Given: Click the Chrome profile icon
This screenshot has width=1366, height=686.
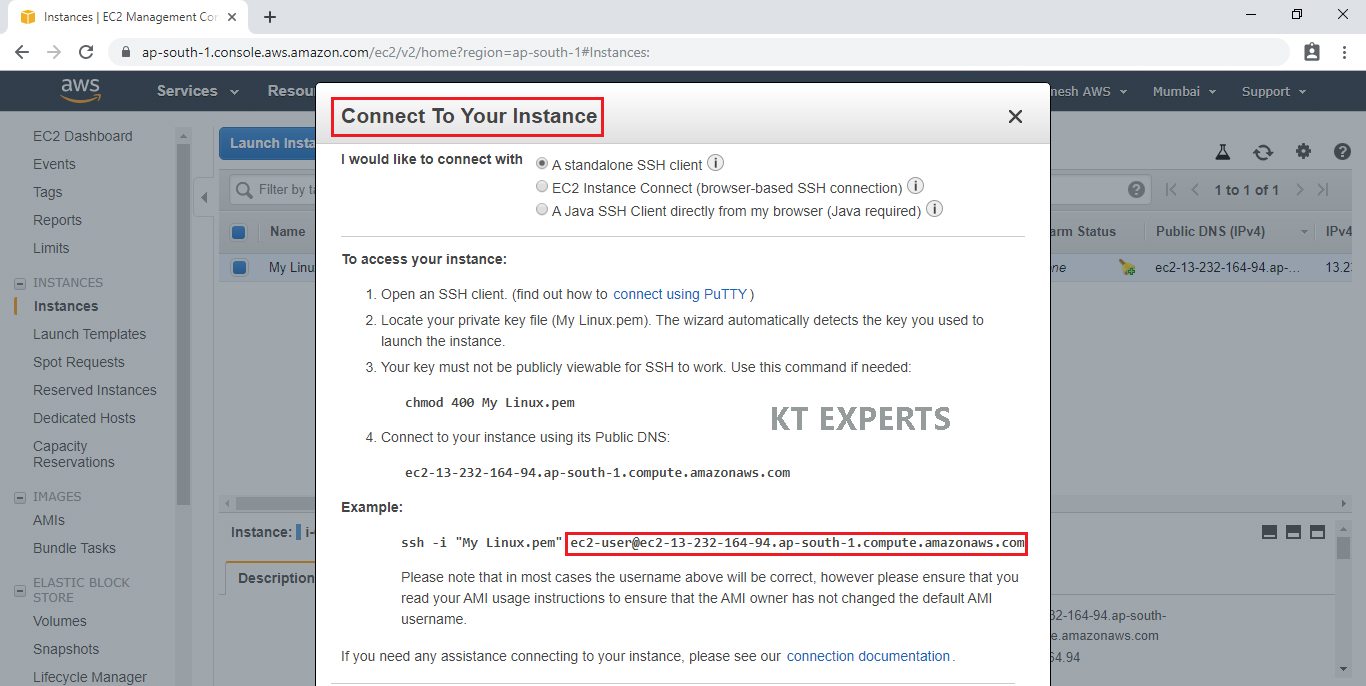Looking at the screenshot, I should click(x=1312, y=52).
